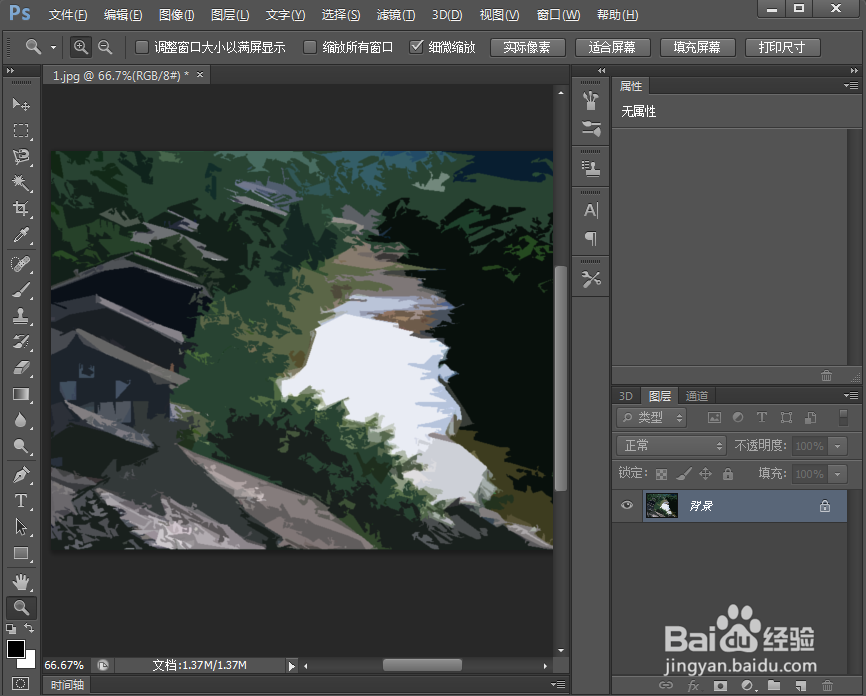866x696 pixels.
Task: Toggle lock image pixels brush icon
Action: 684,474
